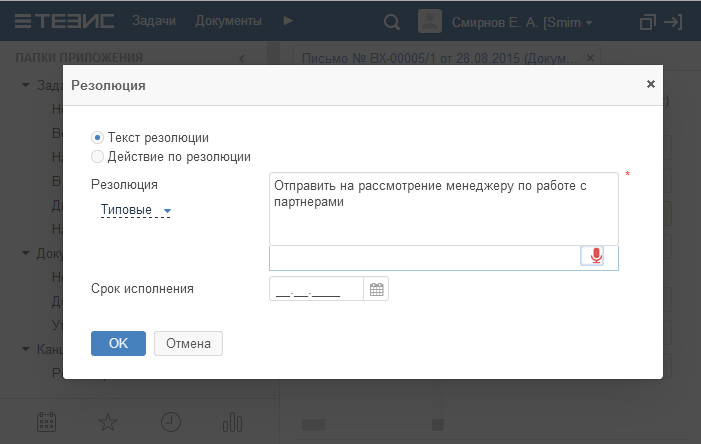Open history clock icon

[171, 421]
